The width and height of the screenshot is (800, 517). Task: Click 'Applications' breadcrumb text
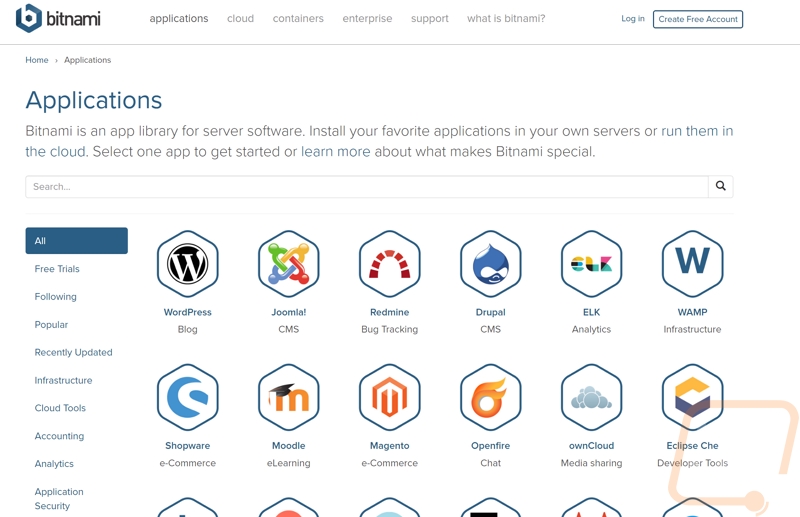[87, 60]
